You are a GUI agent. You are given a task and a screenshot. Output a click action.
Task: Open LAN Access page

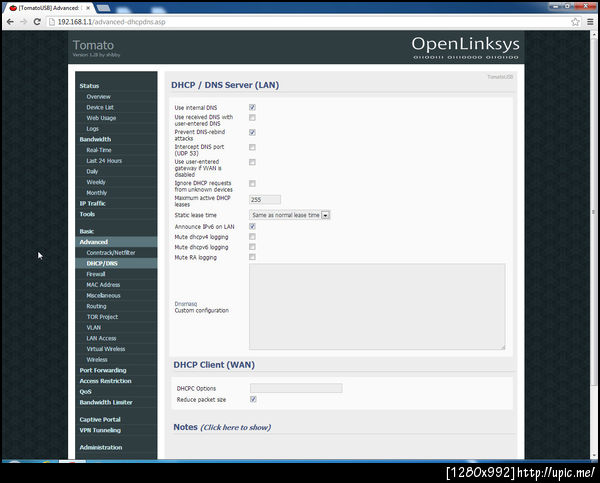click(x=101, y=338)
